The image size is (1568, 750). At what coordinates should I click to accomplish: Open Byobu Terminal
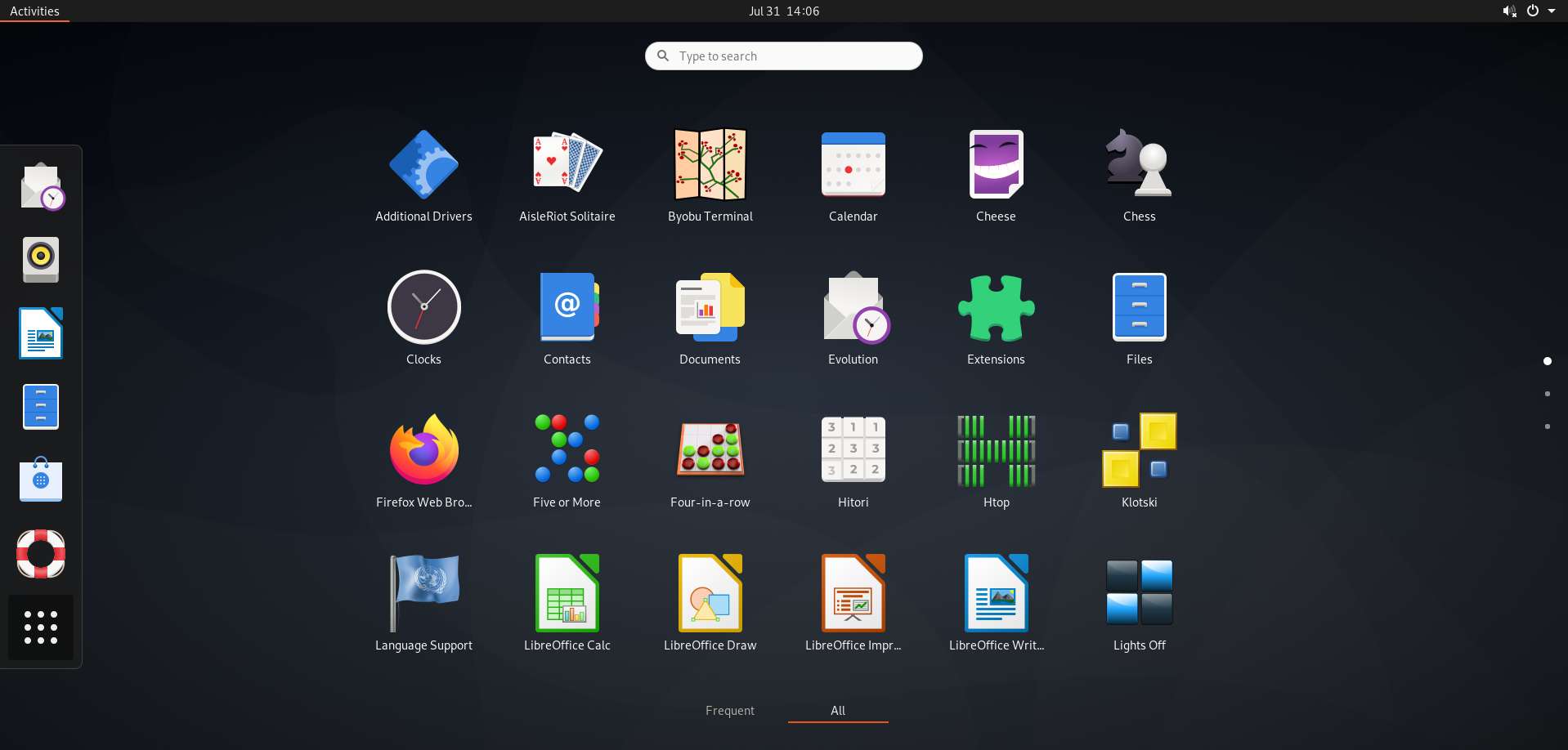(x=710, y=163)
